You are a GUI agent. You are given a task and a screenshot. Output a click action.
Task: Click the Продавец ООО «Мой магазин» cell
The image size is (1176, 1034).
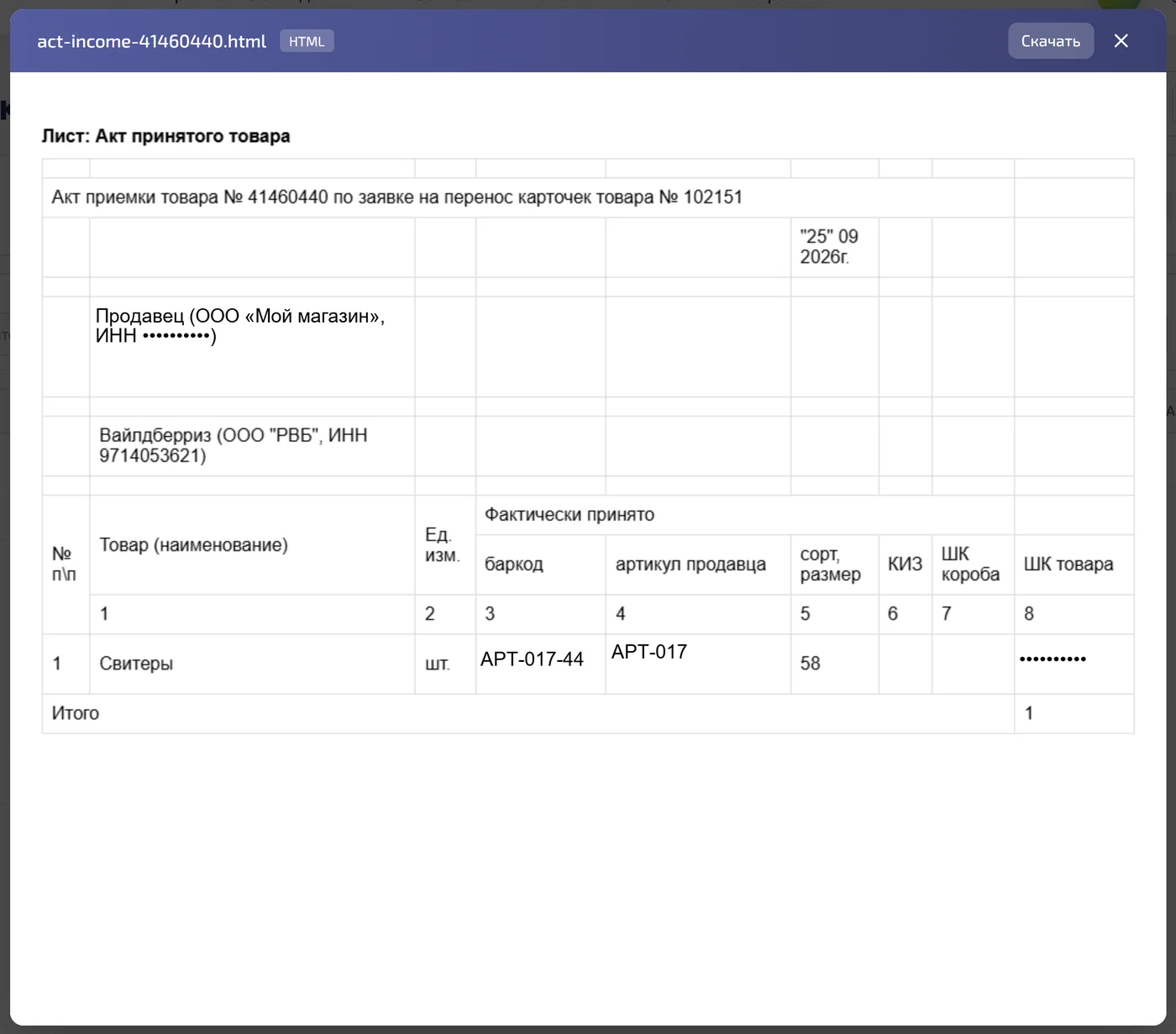(252, 346)
